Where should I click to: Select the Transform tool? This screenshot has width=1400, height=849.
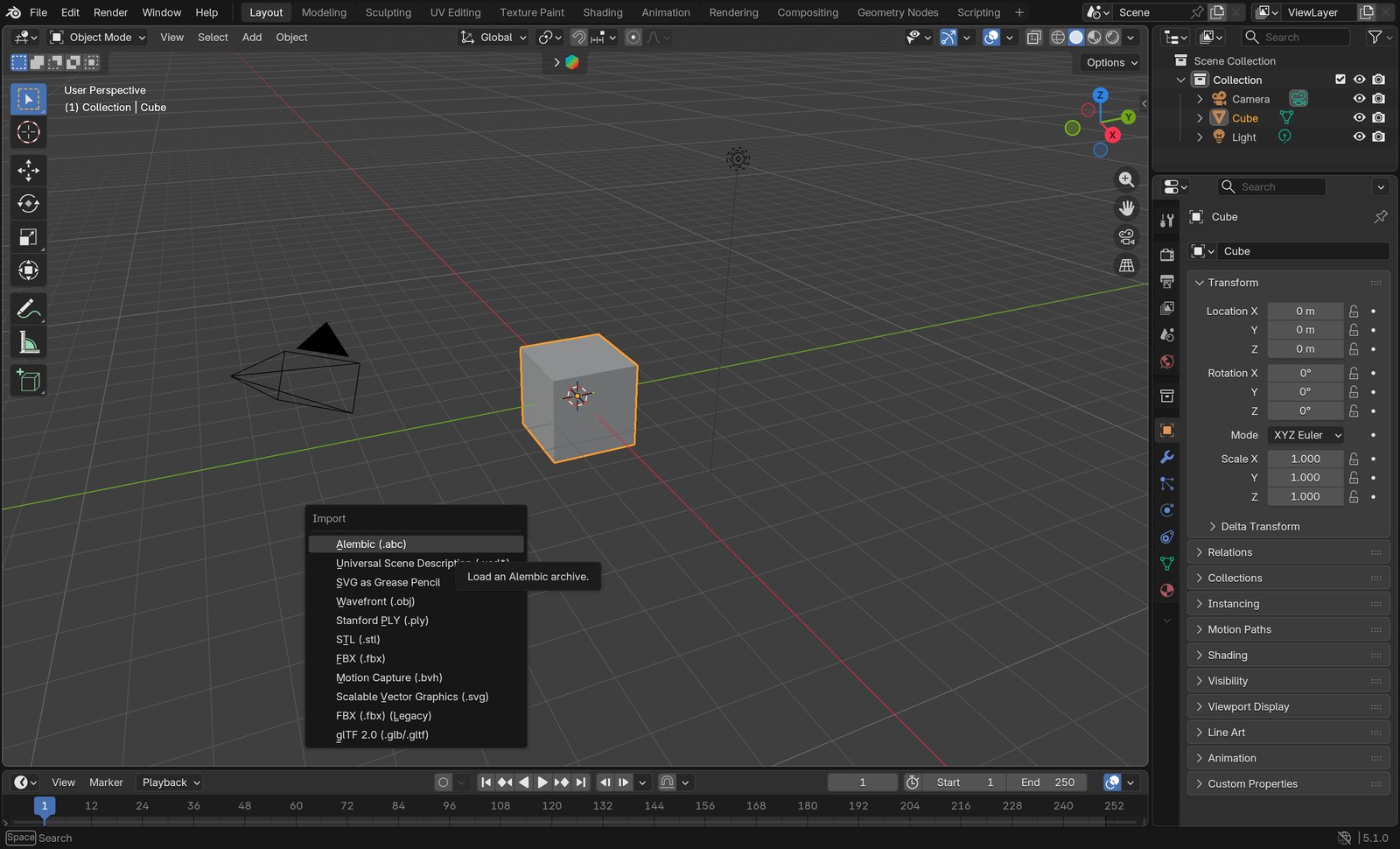click(x=28, y=270)
